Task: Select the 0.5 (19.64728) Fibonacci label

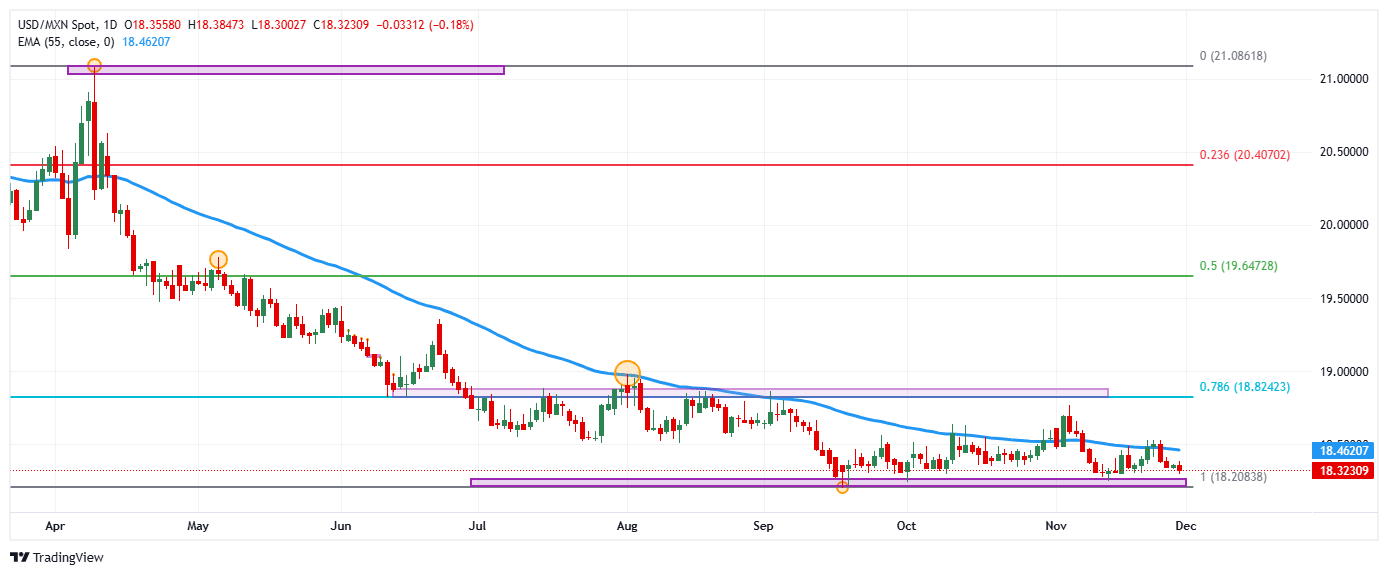Action: [1238, 266]
